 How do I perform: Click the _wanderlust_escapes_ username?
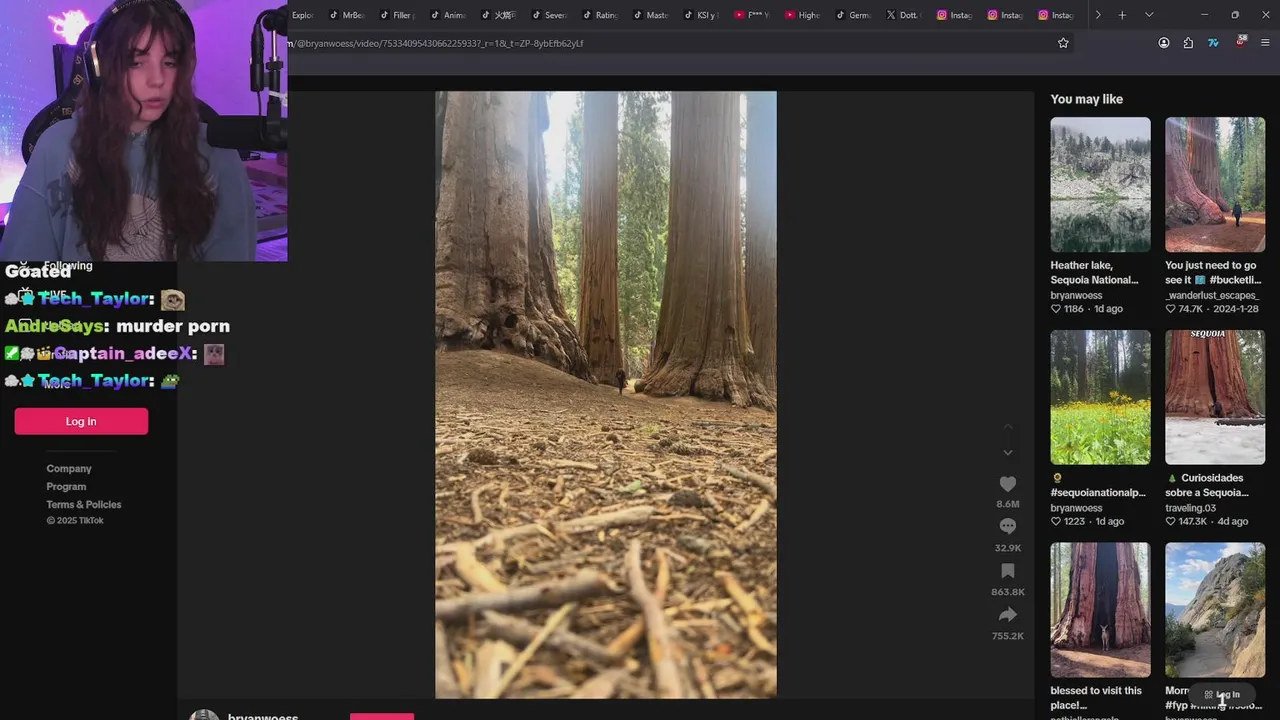pyautogui.click(x=1211, y=295)
